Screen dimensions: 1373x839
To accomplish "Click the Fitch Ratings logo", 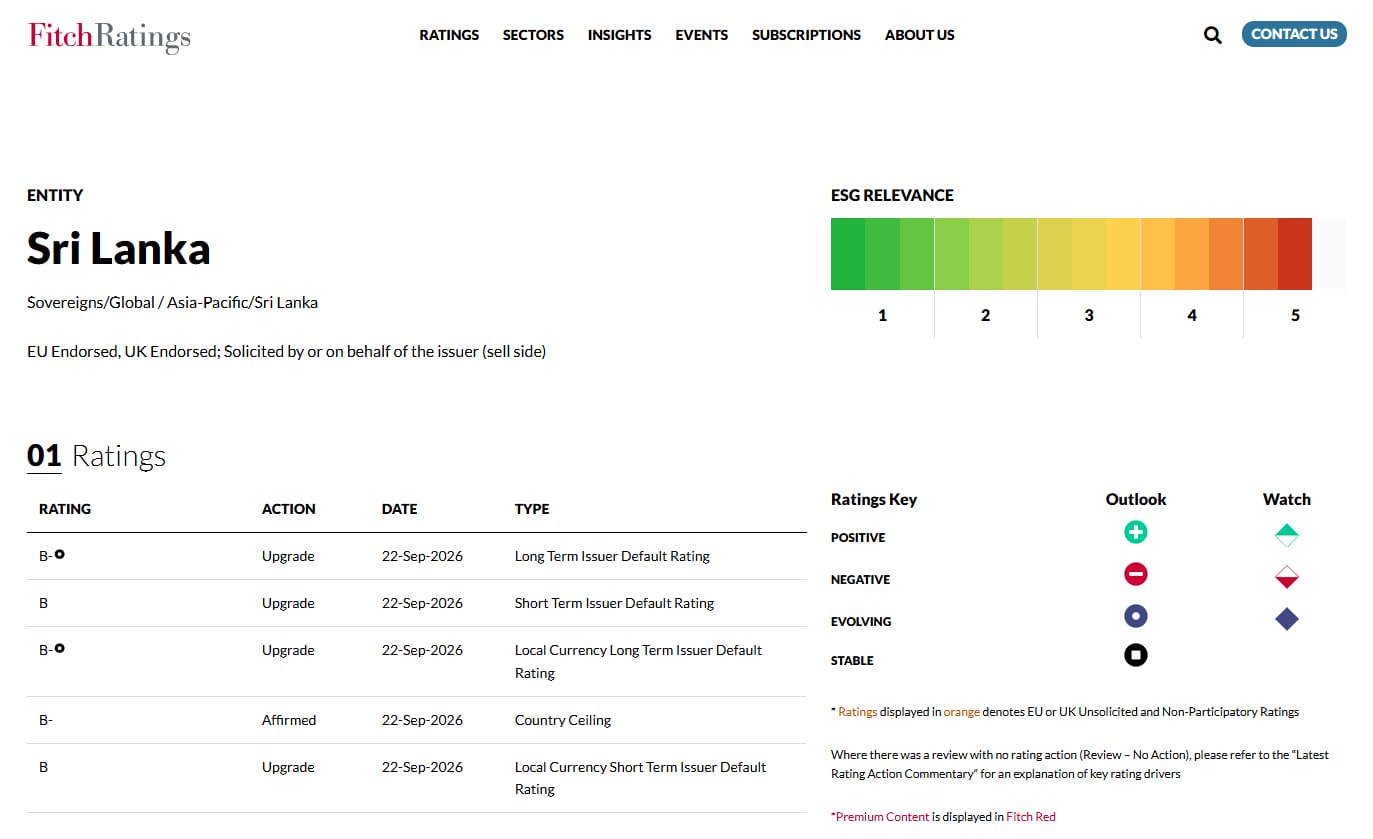I will (x=109, y=36).
